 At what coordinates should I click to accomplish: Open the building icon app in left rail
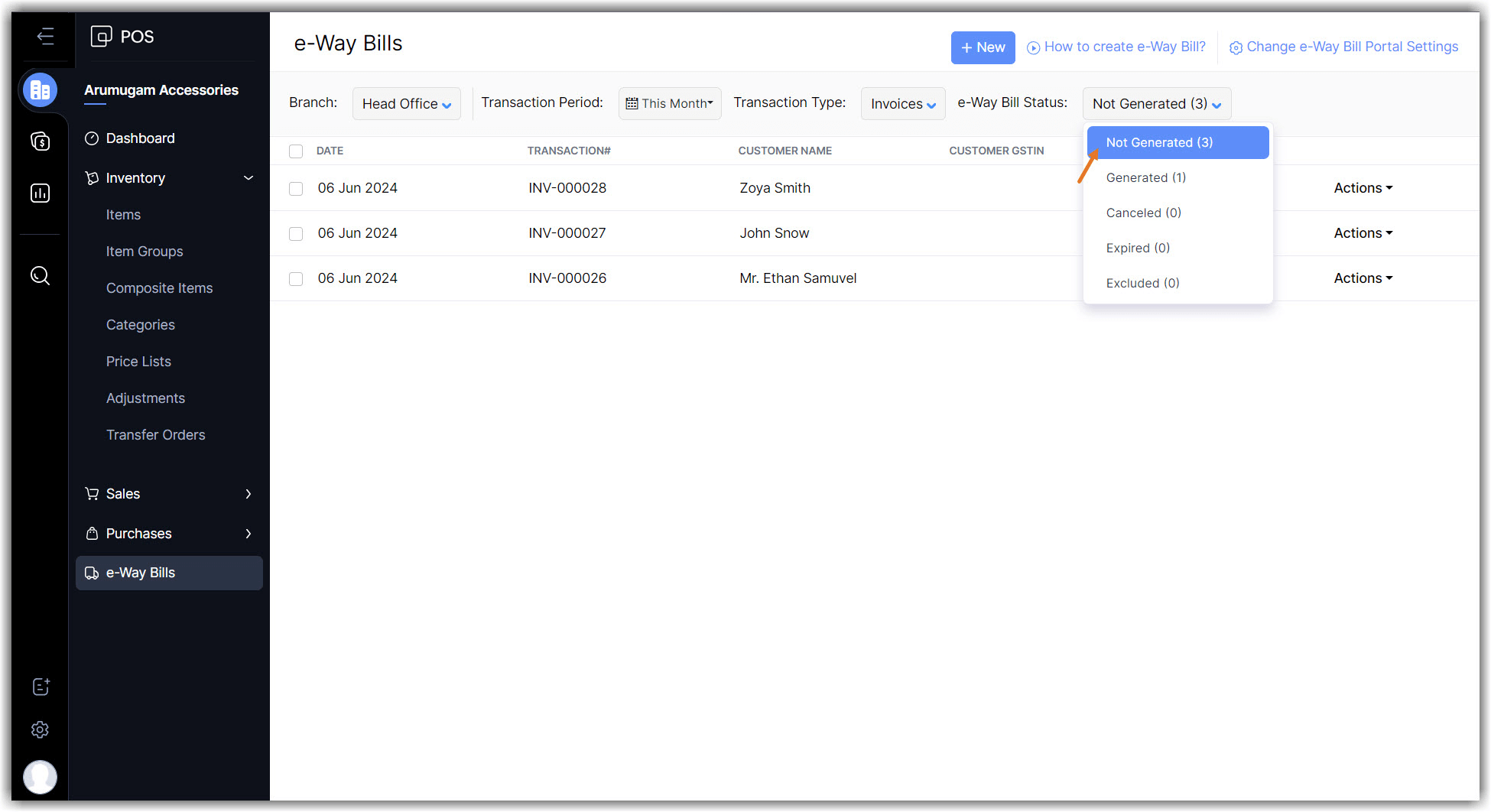40,90
